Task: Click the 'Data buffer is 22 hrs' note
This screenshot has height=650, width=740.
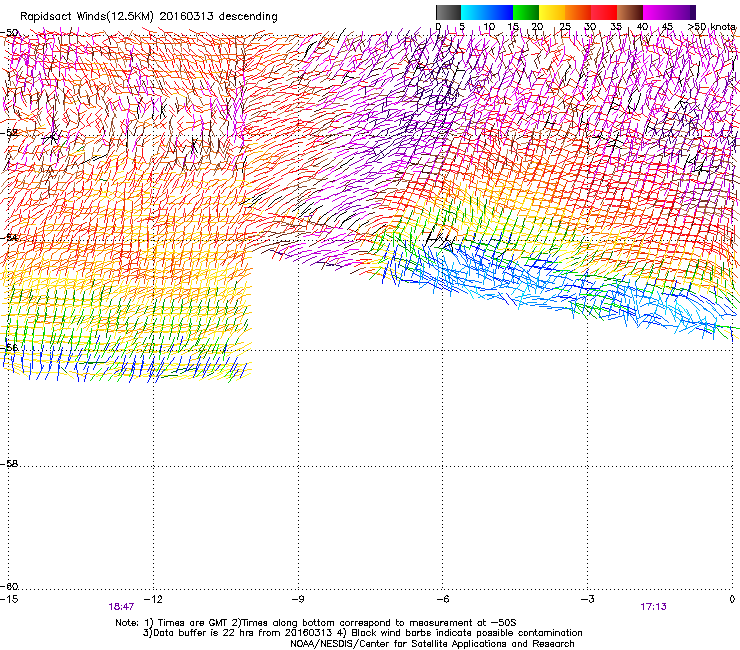Action: coord(362,633)
